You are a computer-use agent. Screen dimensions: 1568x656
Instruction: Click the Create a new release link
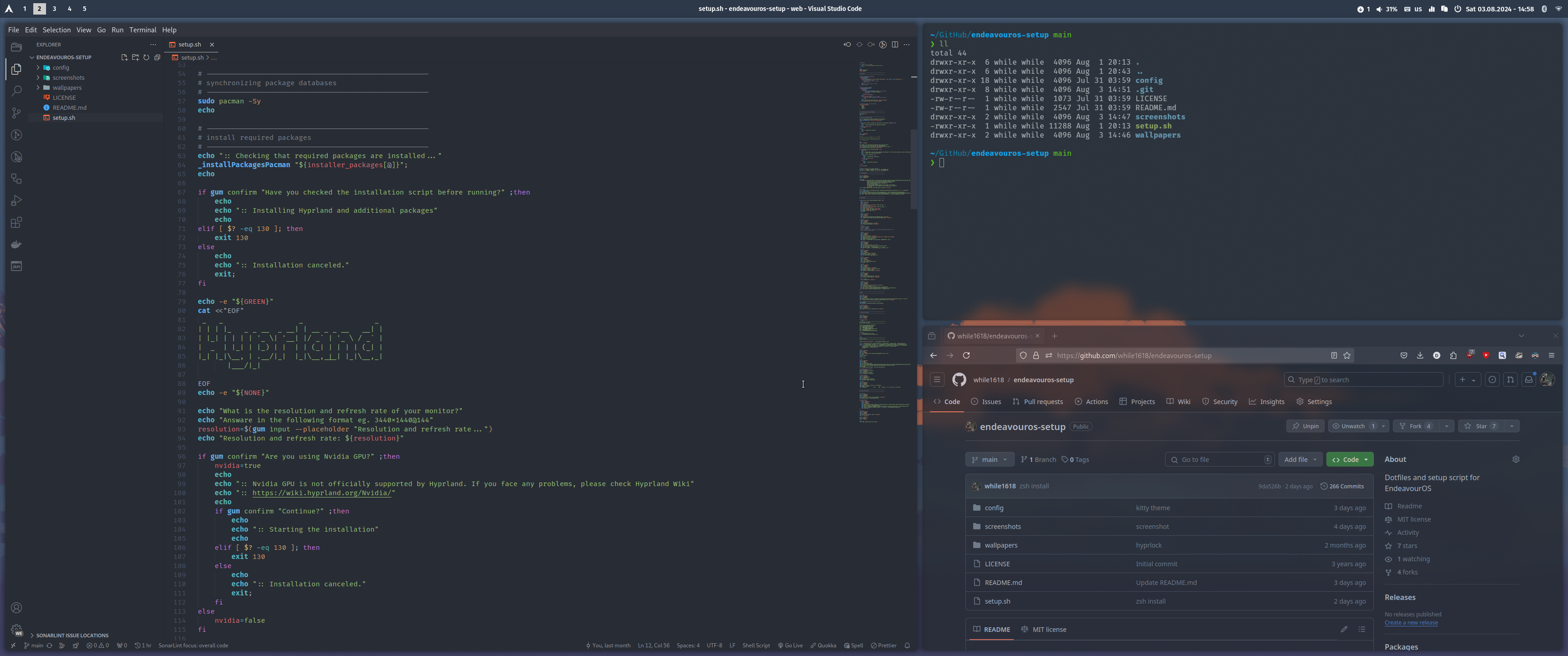tap(1411, 623)
